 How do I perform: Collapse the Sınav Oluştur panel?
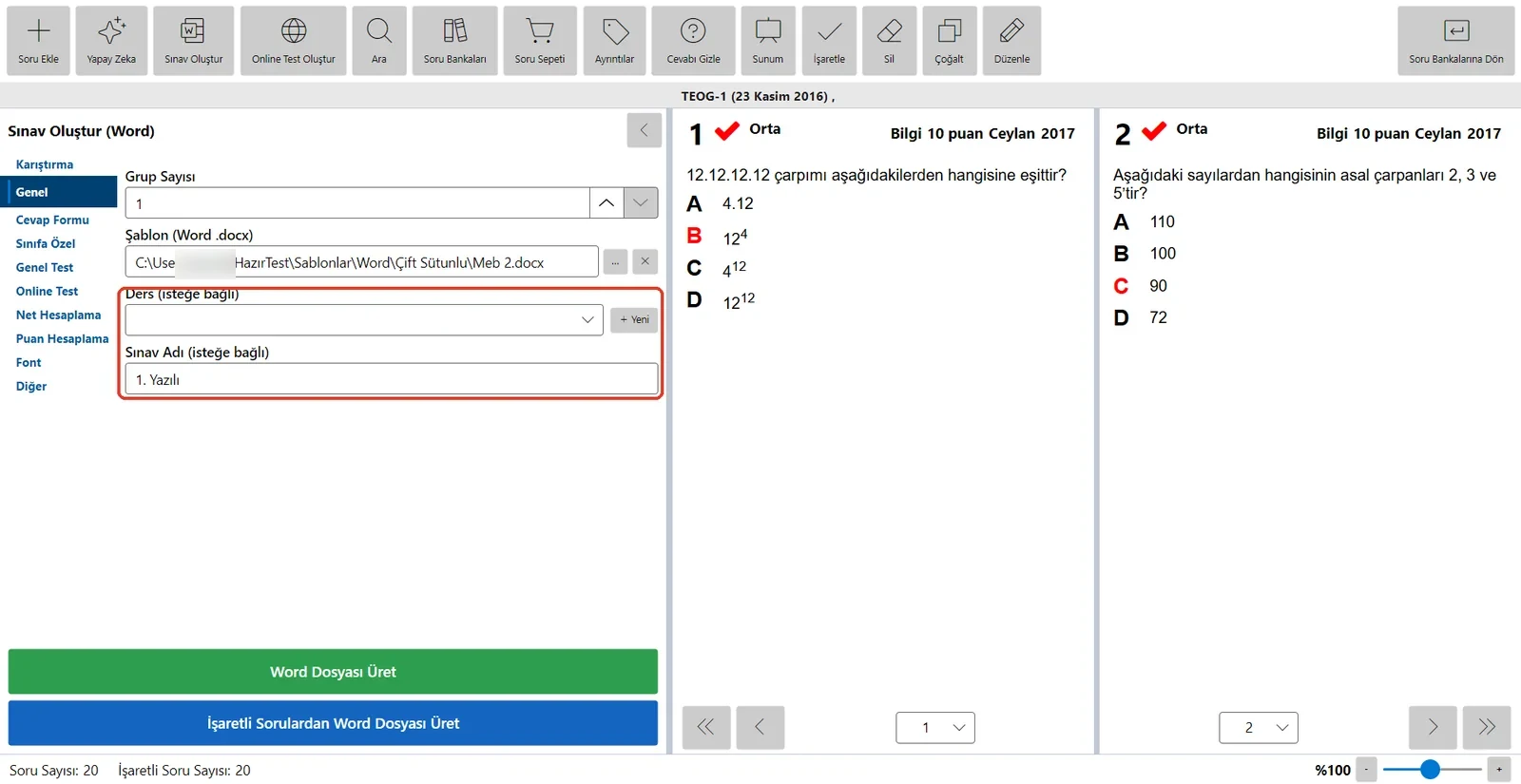coord(645,130)
